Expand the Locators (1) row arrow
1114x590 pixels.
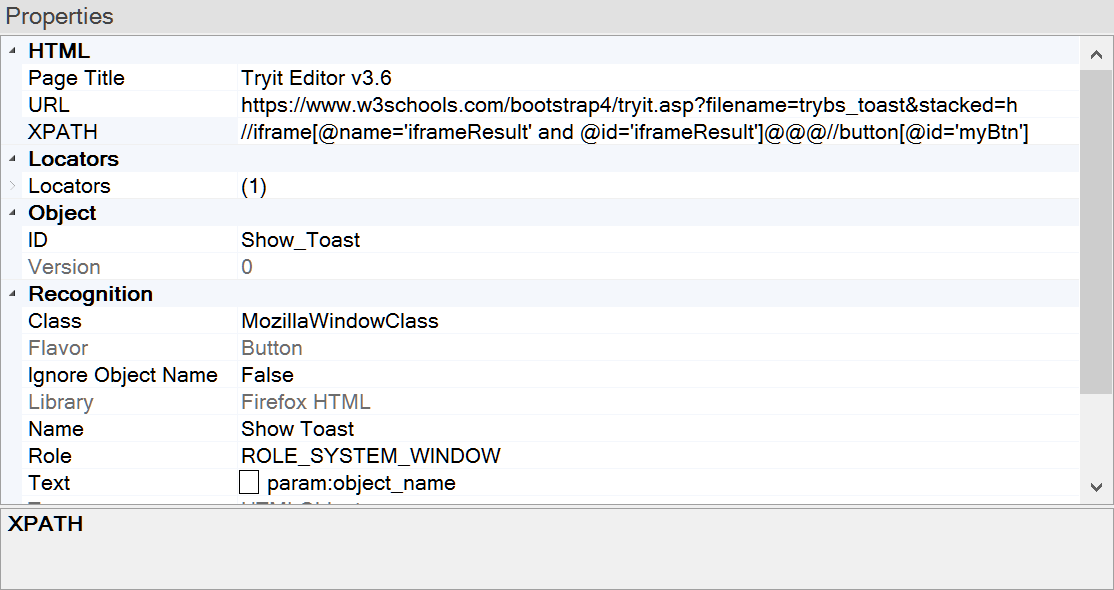(13, 186)
